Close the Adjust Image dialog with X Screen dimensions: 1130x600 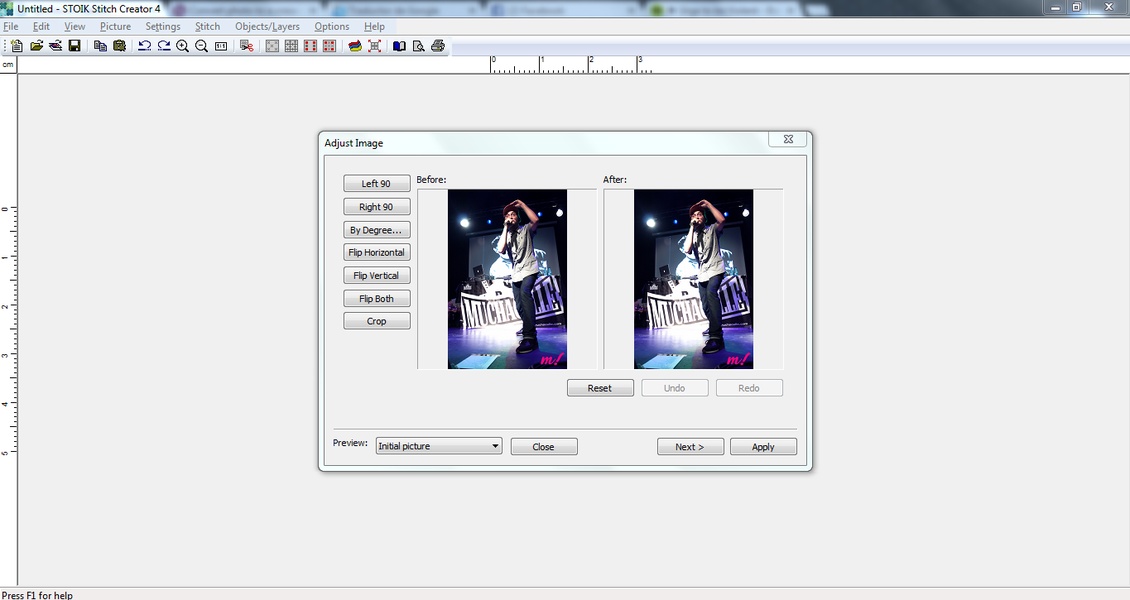[788, 140]
